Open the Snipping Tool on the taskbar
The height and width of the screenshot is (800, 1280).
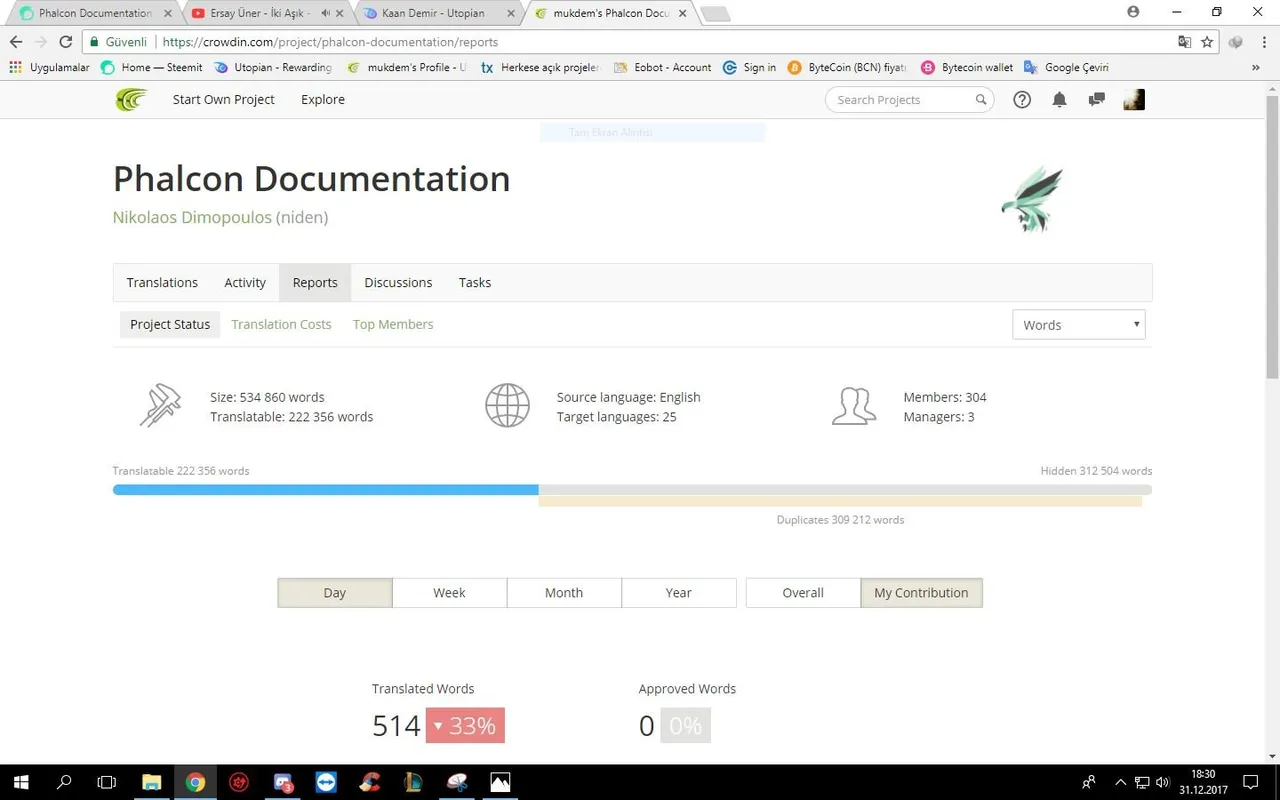tap(457, 782)
